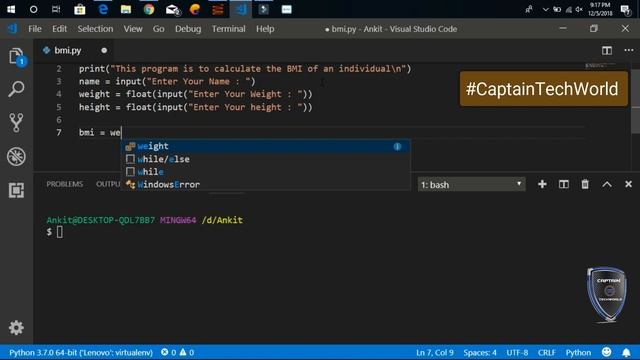Click the bash terminal prompt line
Image resolution: width=640 pixels, height=360 pixels.
(55, 232)
